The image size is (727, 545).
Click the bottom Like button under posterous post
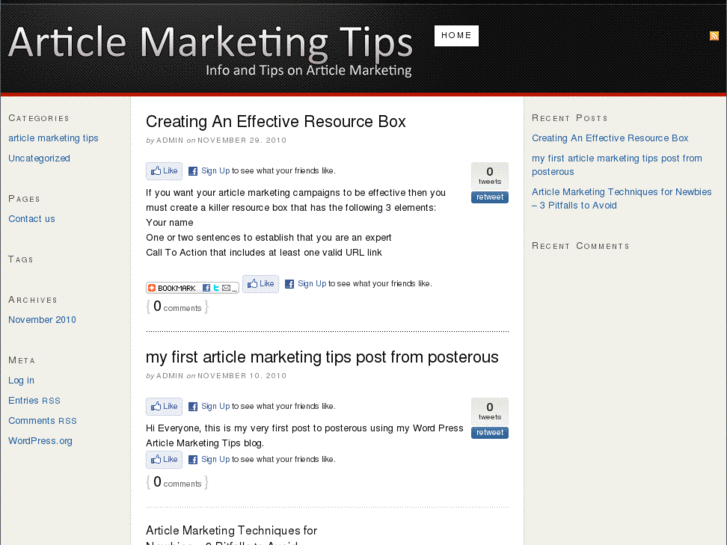[x=164, y=460]
